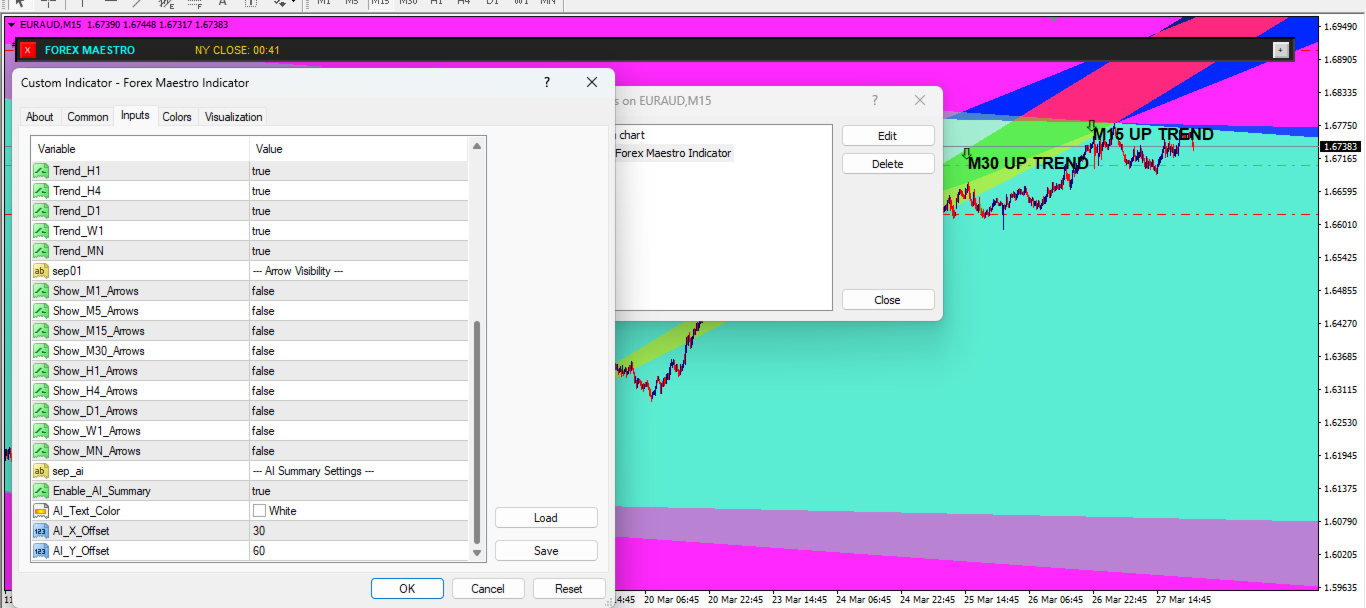Click the 'ab' string icon beside sep01
Screen dimensions: 1366x608
pos(41,271)
